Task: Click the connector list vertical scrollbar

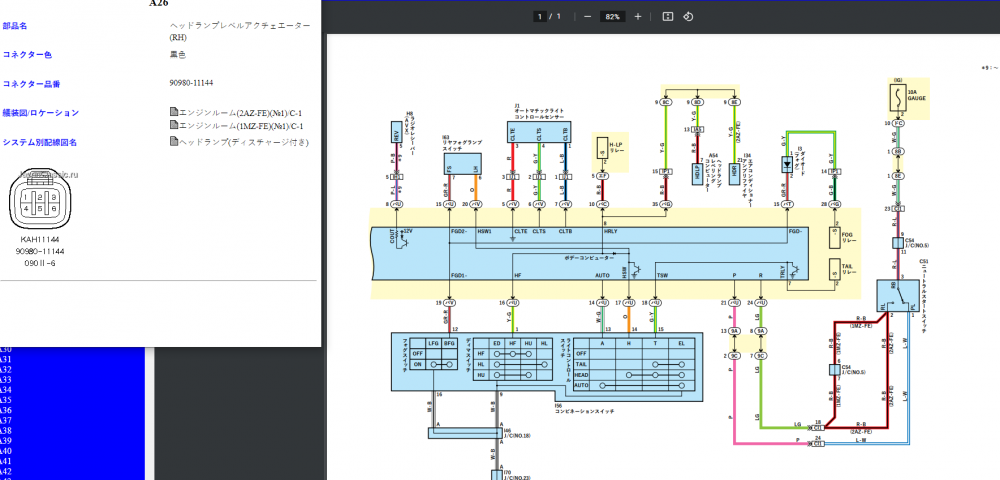Action: coord(149,413)
